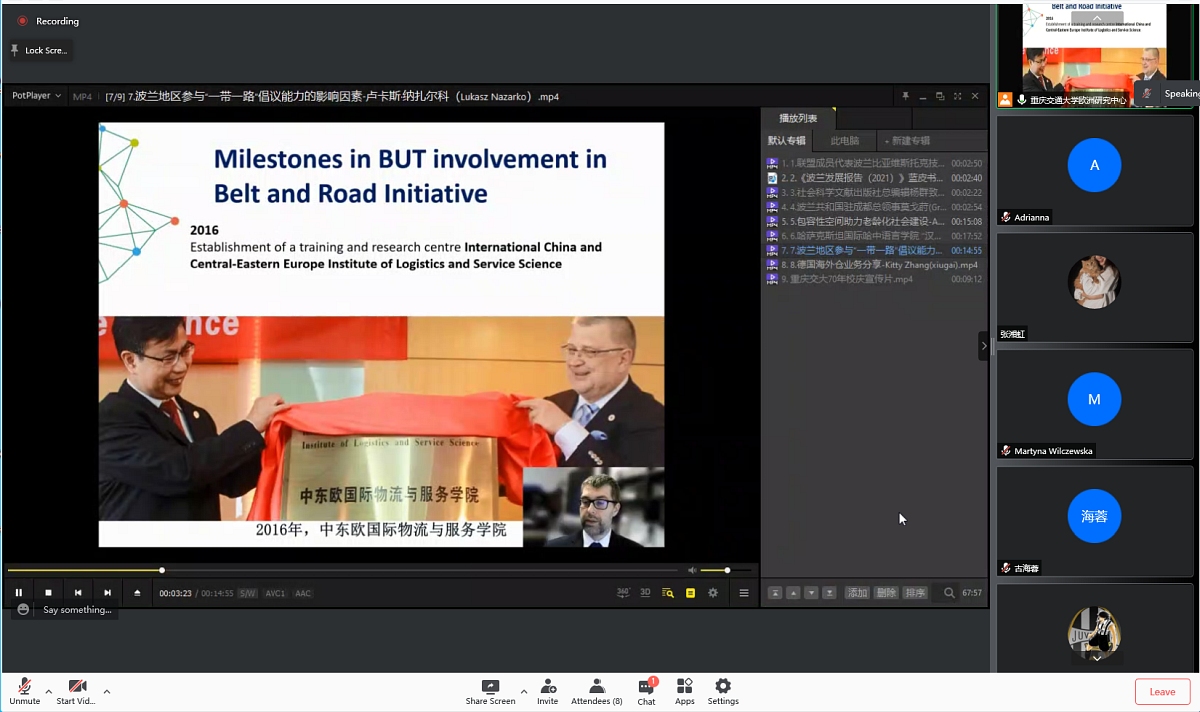Select playlist item 1 联盟成员代表
Image resolution: width=1200 pixels, height=712 pixels.
point(874,163)
